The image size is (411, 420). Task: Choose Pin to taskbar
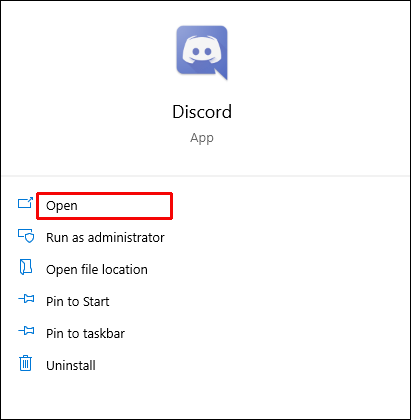pyautogui.click(x=85, y=334)
